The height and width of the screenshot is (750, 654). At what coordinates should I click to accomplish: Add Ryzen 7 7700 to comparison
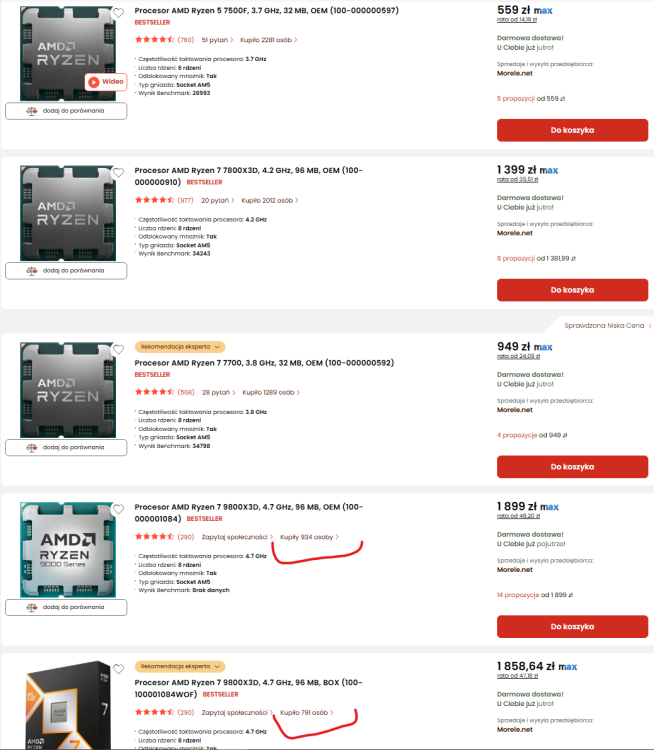(66, 448)
